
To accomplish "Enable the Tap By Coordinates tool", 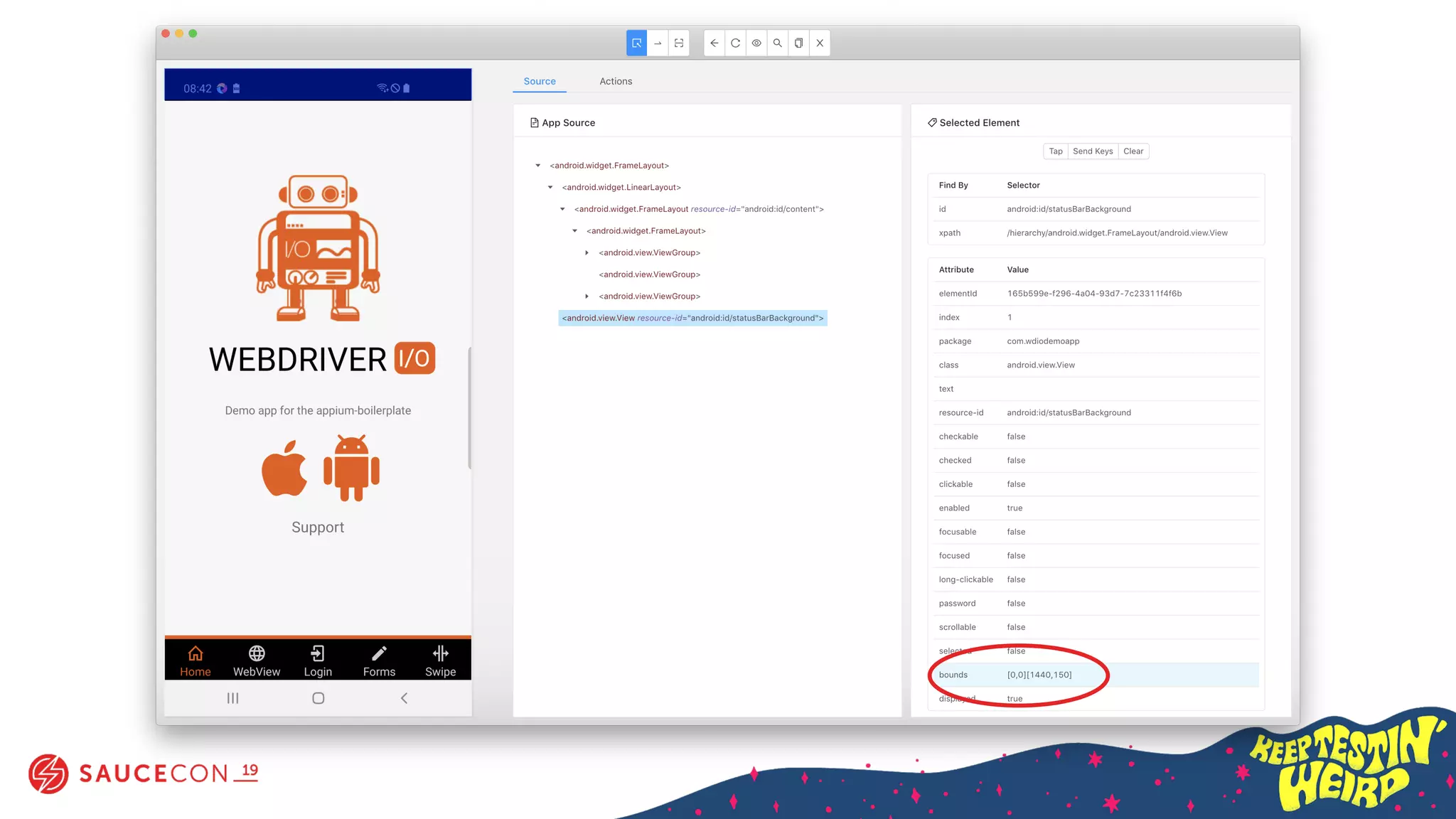I will tap(679, 43).
